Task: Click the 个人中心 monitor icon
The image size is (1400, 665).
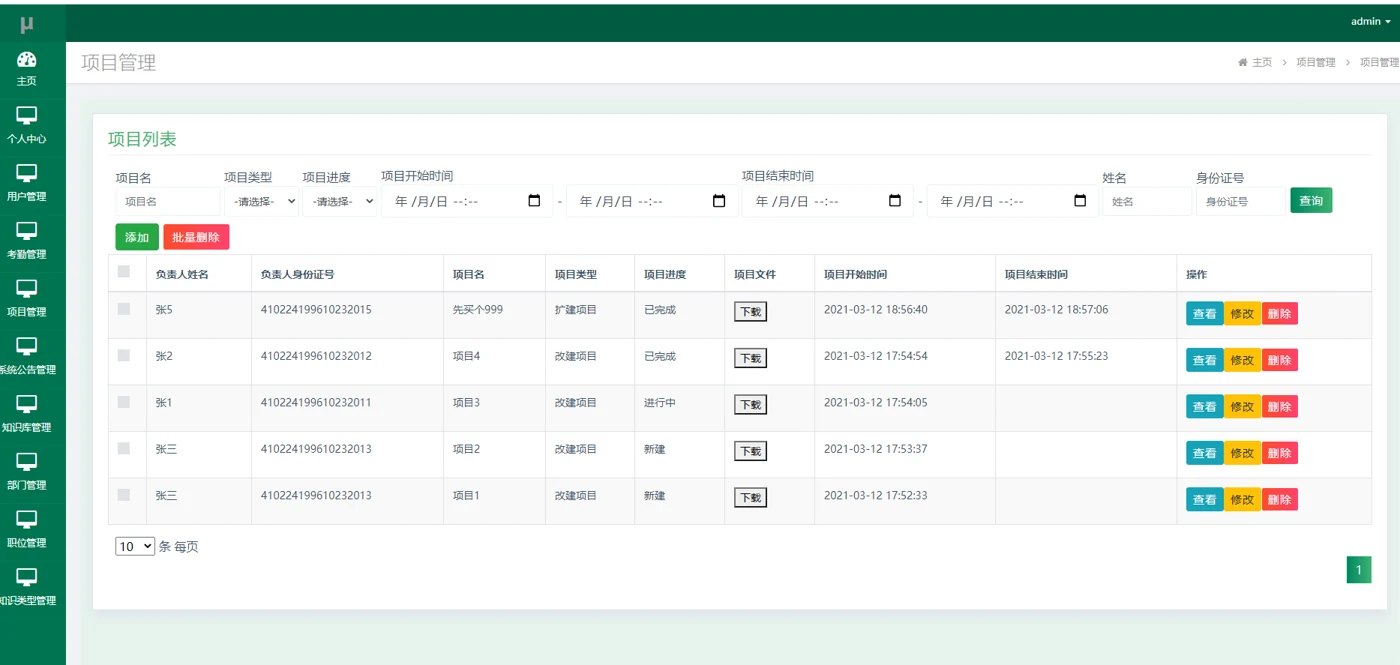Action: 27,116
